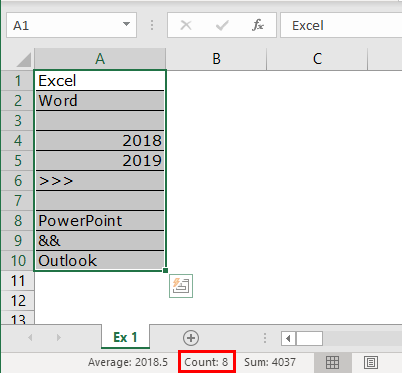Click the horizontal scrollbar left arrow
Image resolution: width=402 pixels, height=373 pixels.
pos(288,339)
